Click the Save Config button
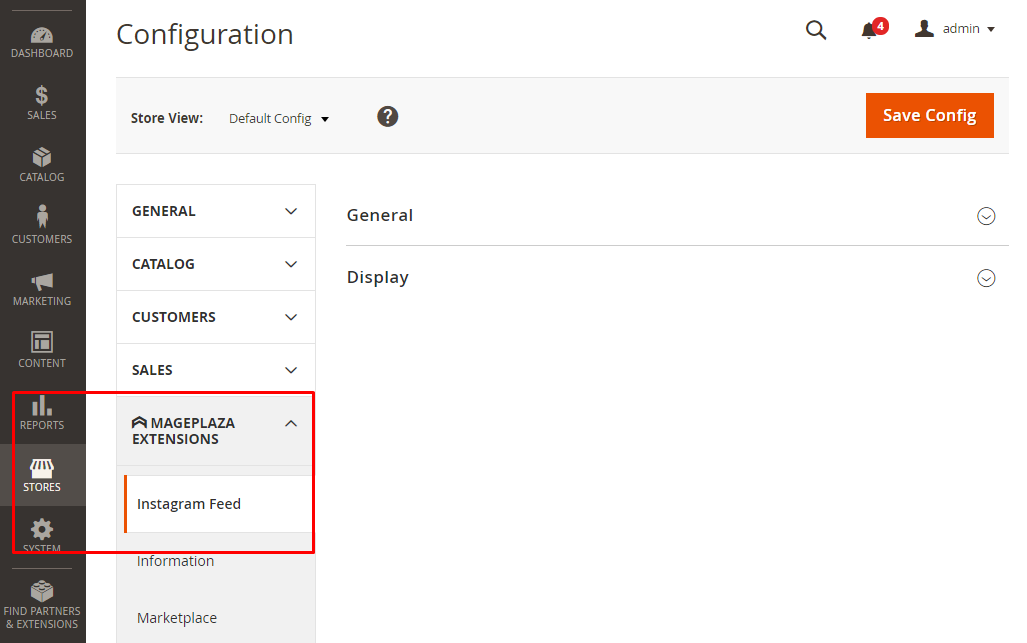Screen dimensions: 1027x643 (929, 115)
